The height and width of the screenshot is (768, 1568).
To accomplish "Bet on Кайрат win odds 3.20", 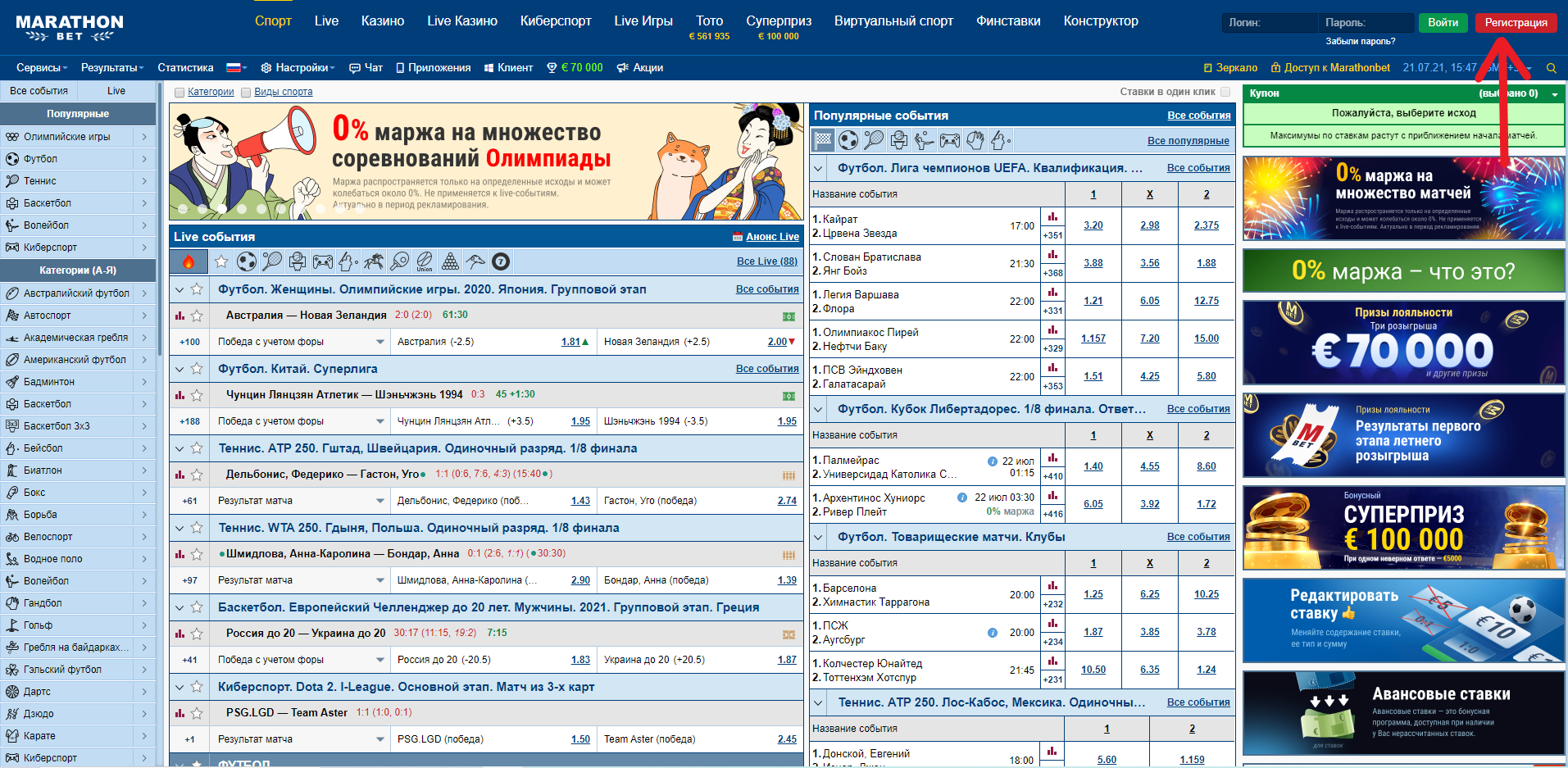I will point(1093,225).
